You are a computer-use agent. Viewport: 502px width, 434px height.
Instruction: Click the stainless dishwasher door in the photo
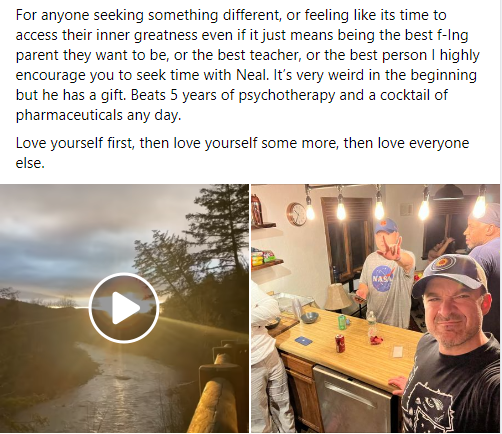[352, 399]
